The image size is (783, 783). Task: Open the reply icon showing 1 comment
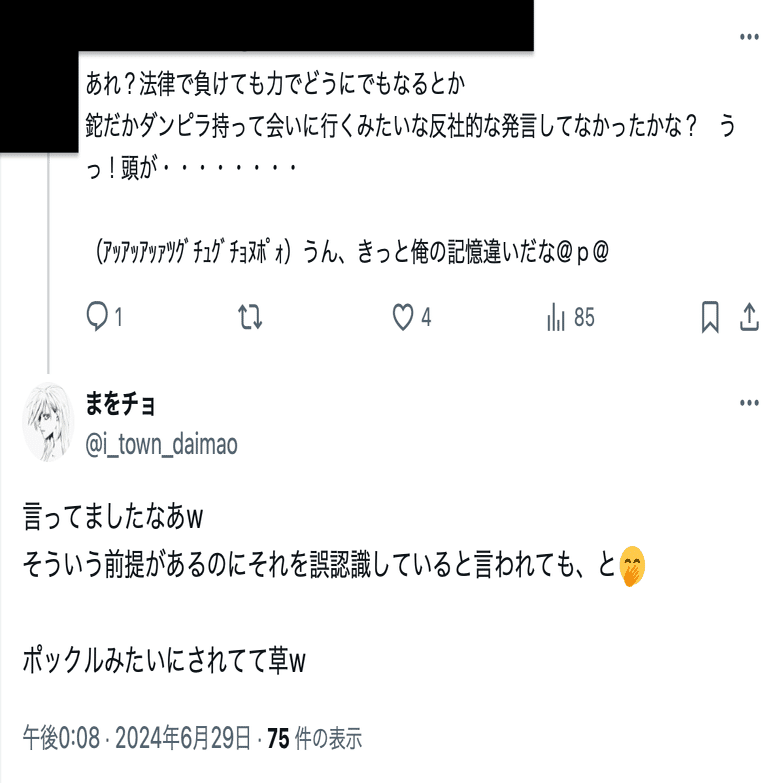[x=97, y=317]
